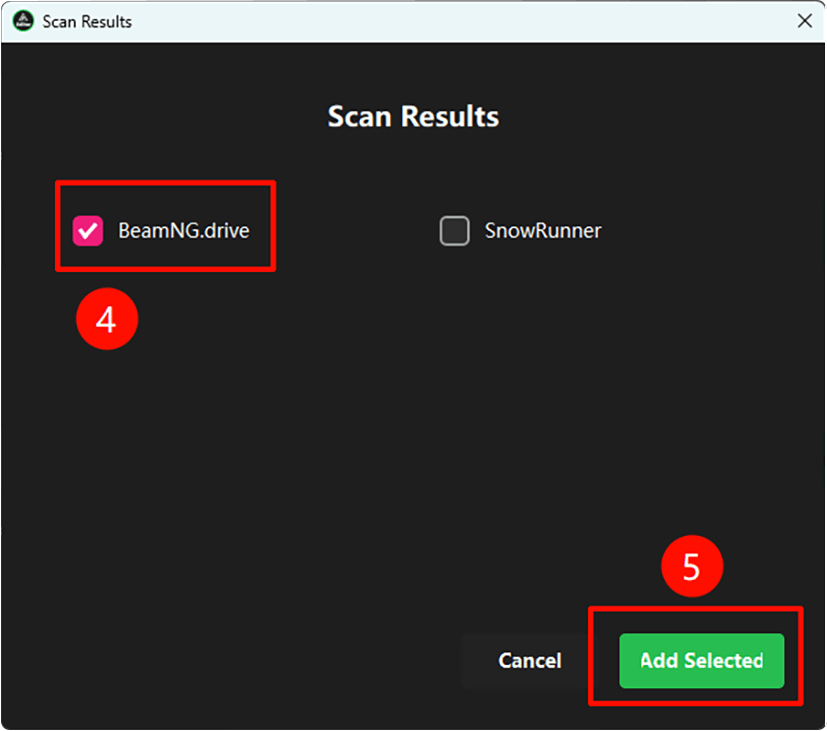
Task: Click the empty SnowRunner square box icon
Action: click(454, 231)
